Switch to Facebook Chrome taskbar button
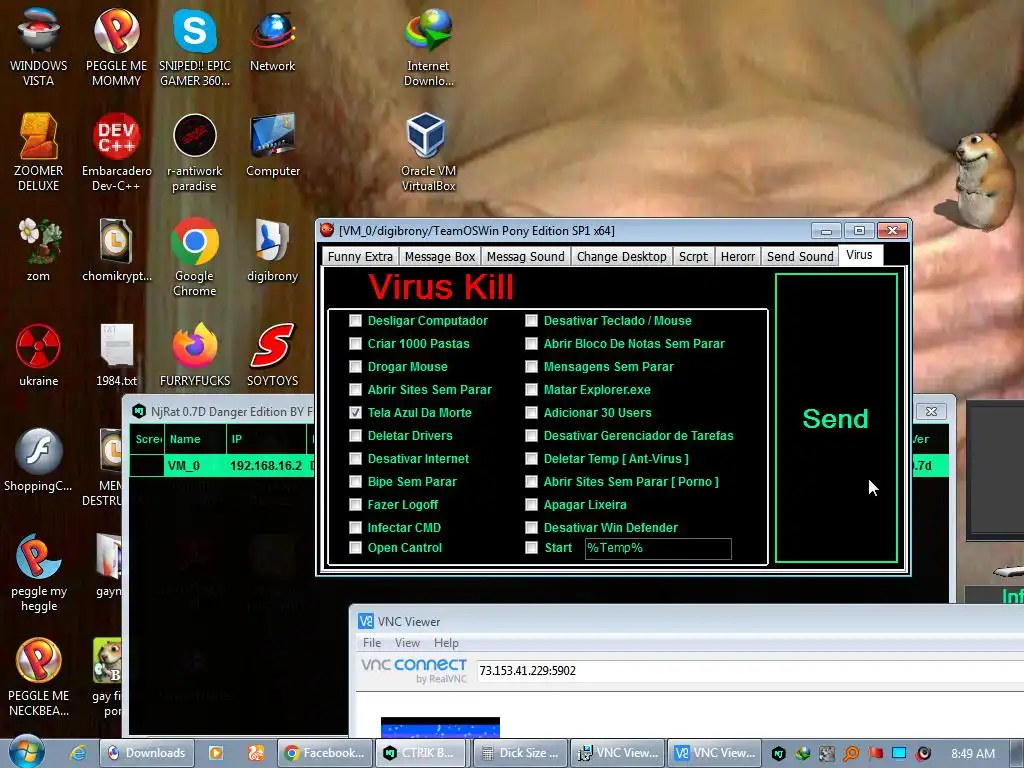The width and height of the screenshot is (1024, 768). [x=325, y=753]
